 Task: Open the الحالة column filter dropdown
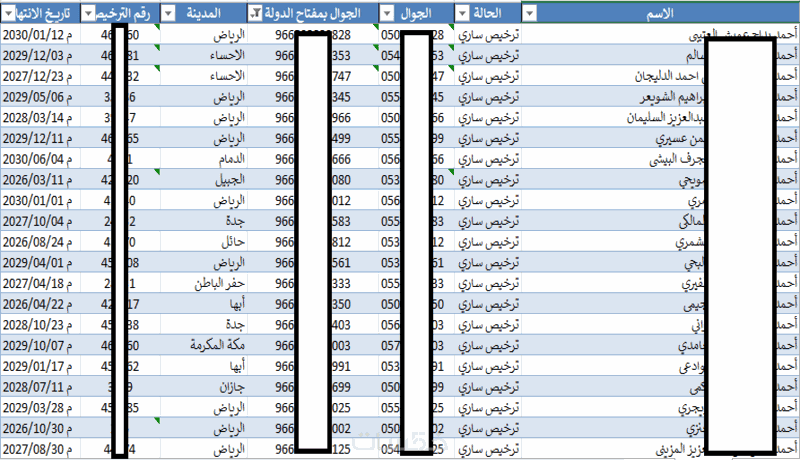[x=462, y=14]
